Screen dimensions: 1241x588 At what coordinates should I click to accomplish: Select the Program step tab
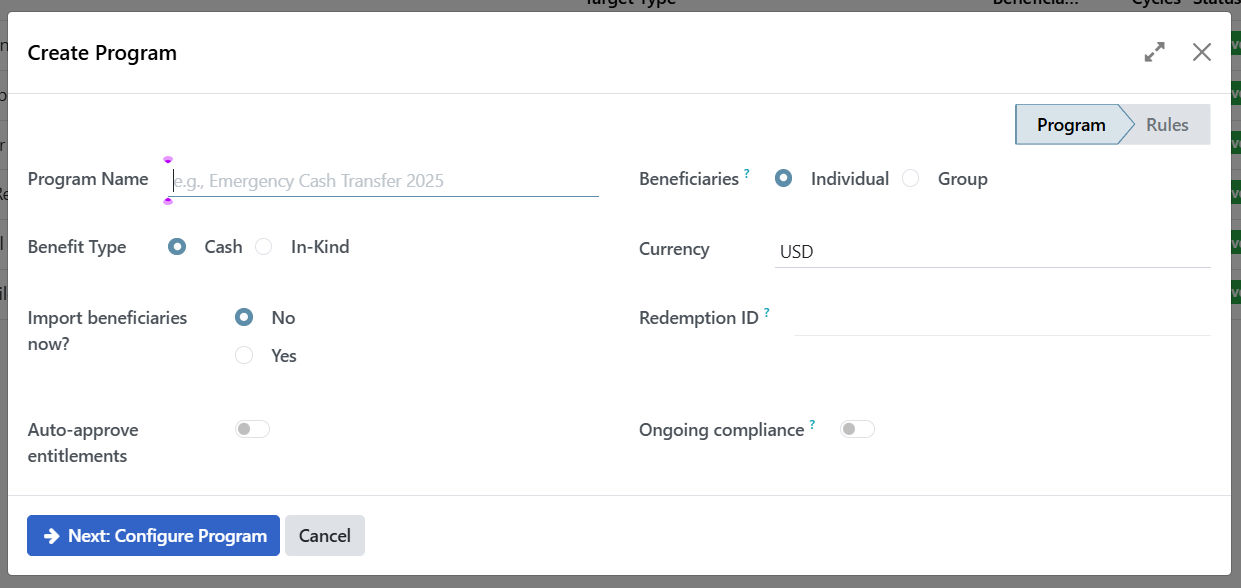1070,124
